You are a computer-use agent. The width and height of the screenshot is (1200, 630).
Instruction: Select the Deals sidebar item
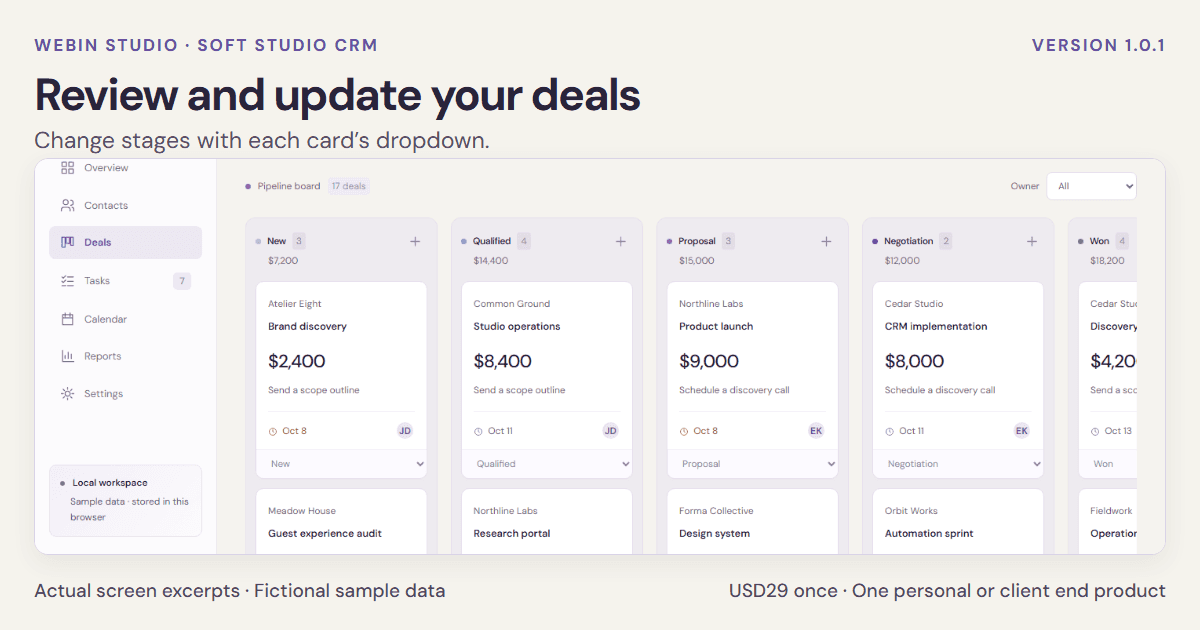pyautogui.click(x=125, y=242)
